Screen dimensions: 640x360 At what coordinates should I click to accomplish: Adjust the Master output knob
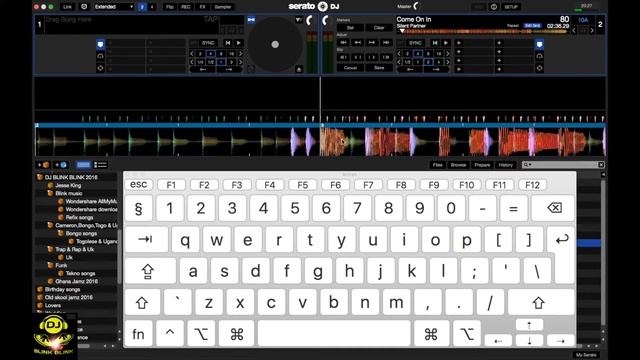point(416,7)
